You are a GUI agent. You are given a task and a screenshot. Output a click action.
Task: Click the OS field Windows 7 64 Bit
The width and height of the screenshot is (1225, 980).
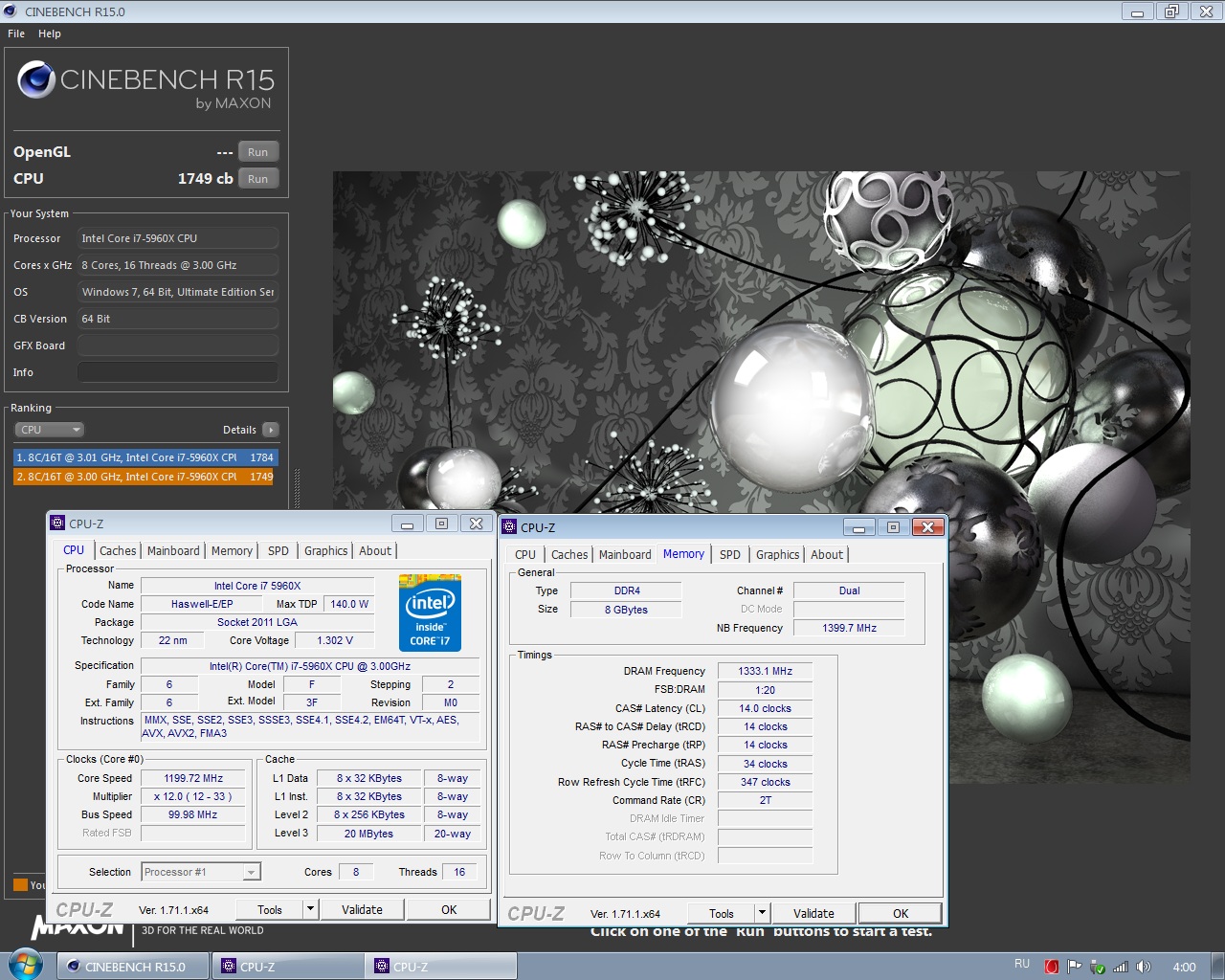click(178, 292)
